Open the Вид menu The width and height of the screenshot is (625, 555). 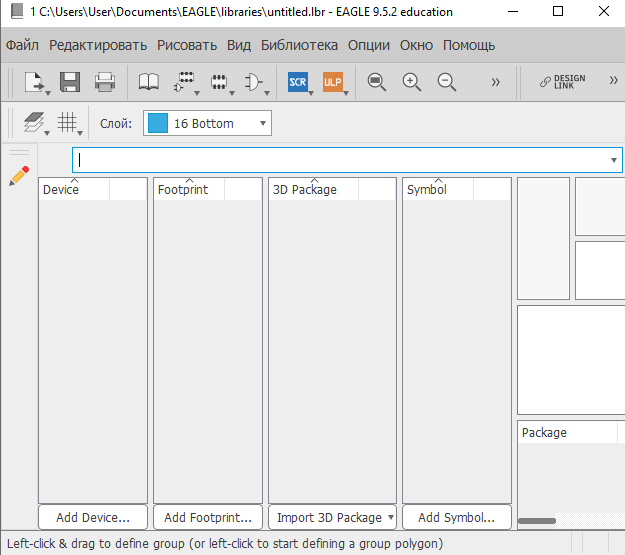tap(239, 45)
